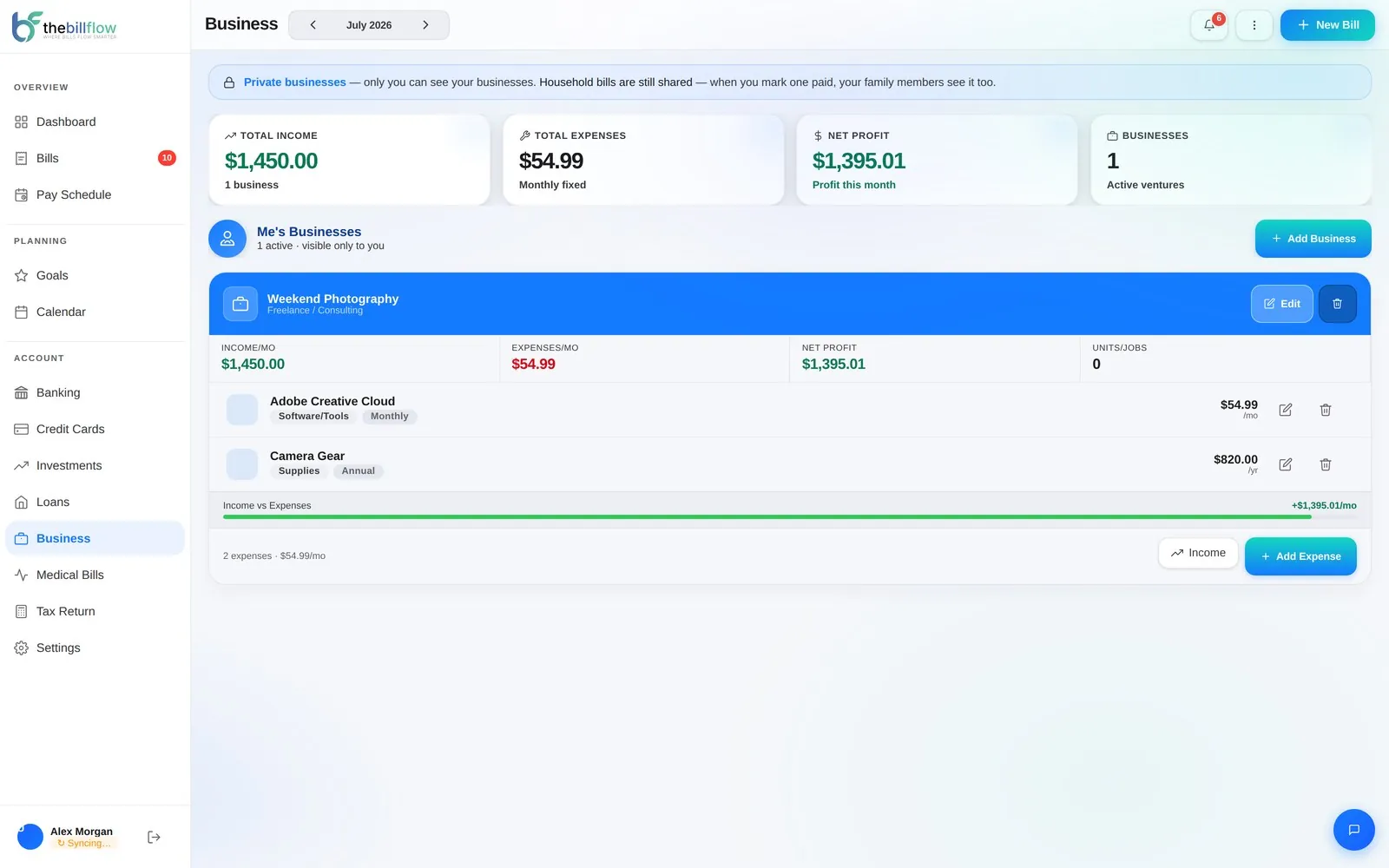Click the Software/Tools tag
This screenshot has height=868, width=1389.
click(x=313, y=417)
